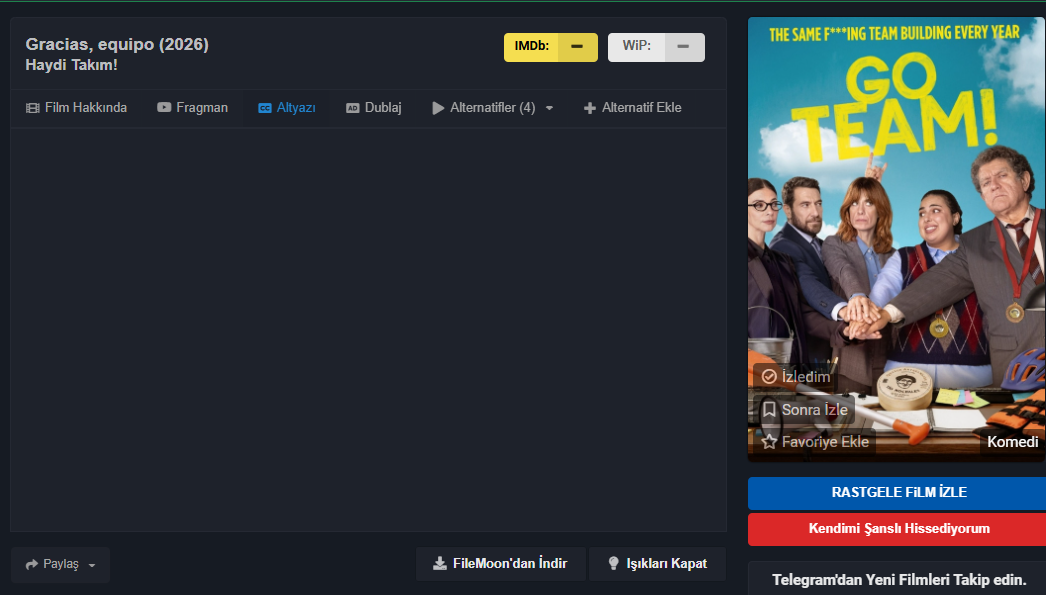Click the Alternatif Ekle option
This screenshot has width=1046, height=595.
[x=632, y=107]
